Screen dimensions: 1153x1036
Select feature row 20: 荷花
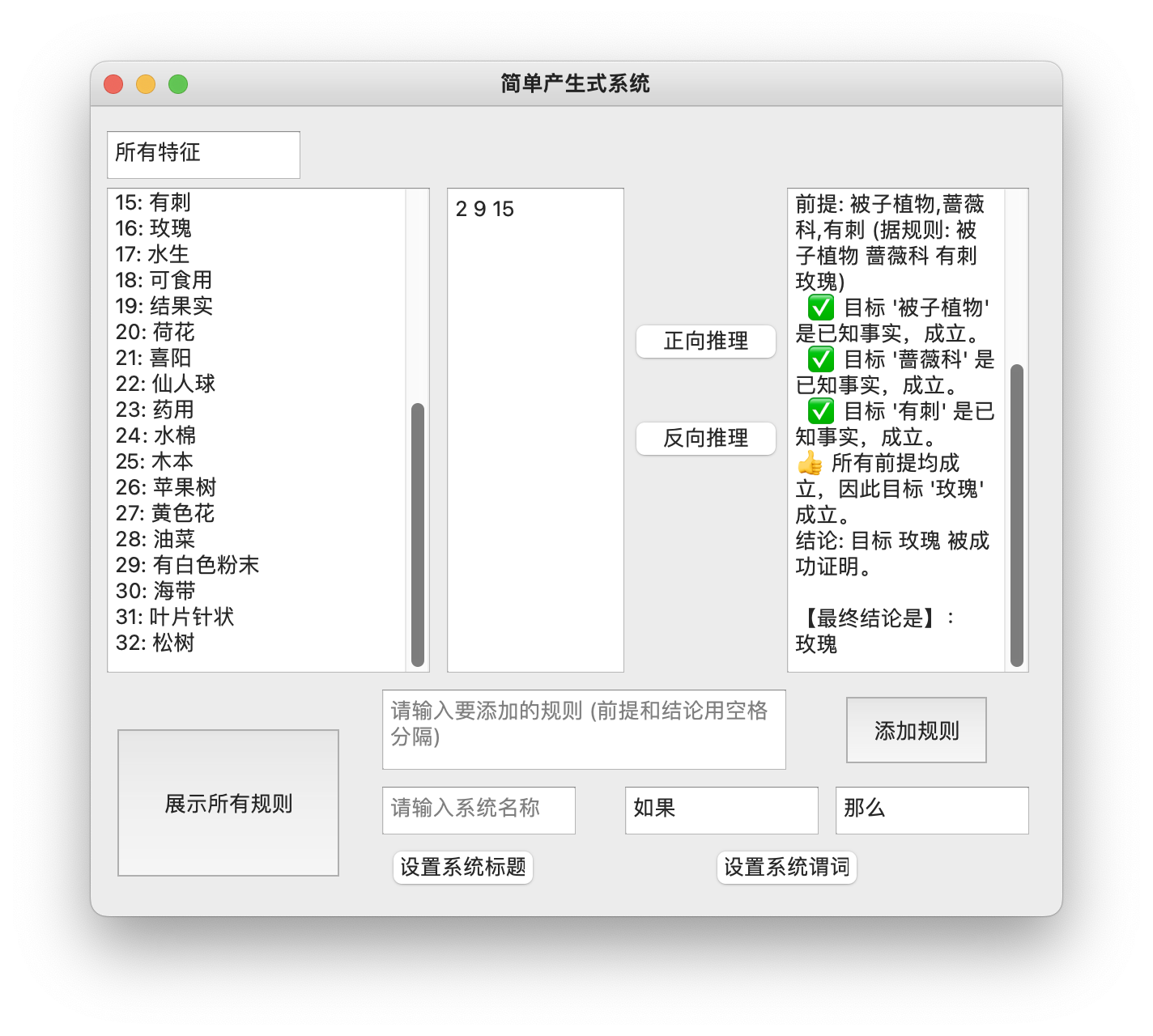click(155, 332)
